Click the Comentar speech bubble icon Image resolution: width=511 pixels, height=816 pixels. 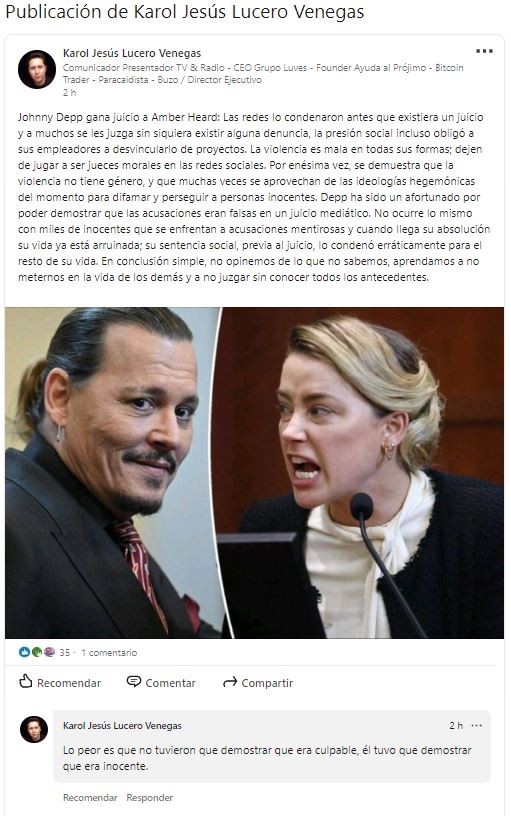pos(134,681)
